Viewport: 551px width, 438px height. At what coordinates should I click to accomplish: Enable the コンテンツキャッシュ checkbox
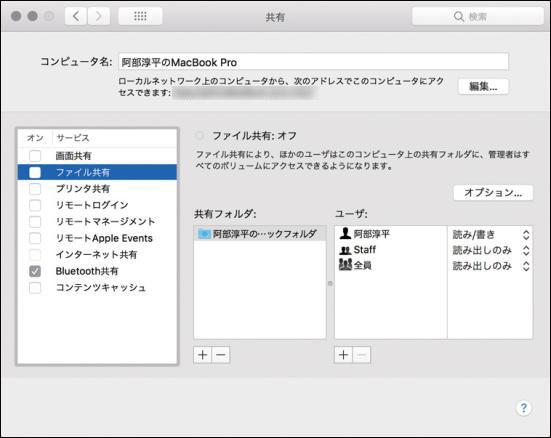click(35, 288)
